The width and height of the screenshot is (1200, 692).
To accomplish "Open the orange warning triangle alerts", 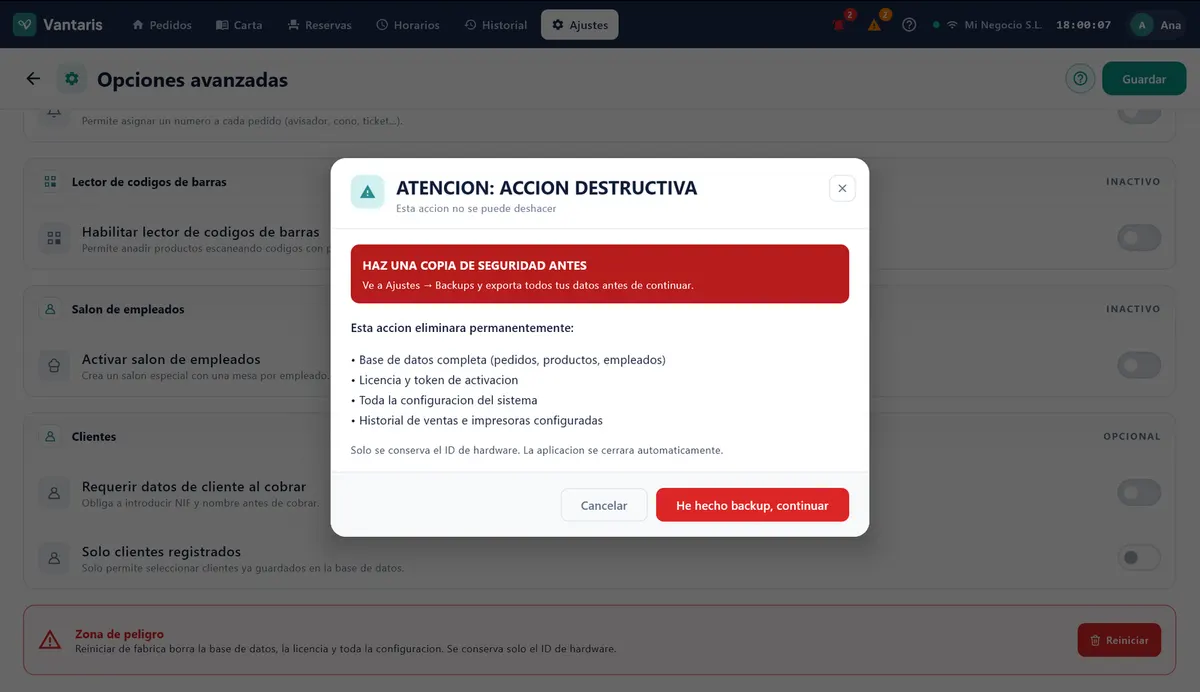I will pos(875,25).
